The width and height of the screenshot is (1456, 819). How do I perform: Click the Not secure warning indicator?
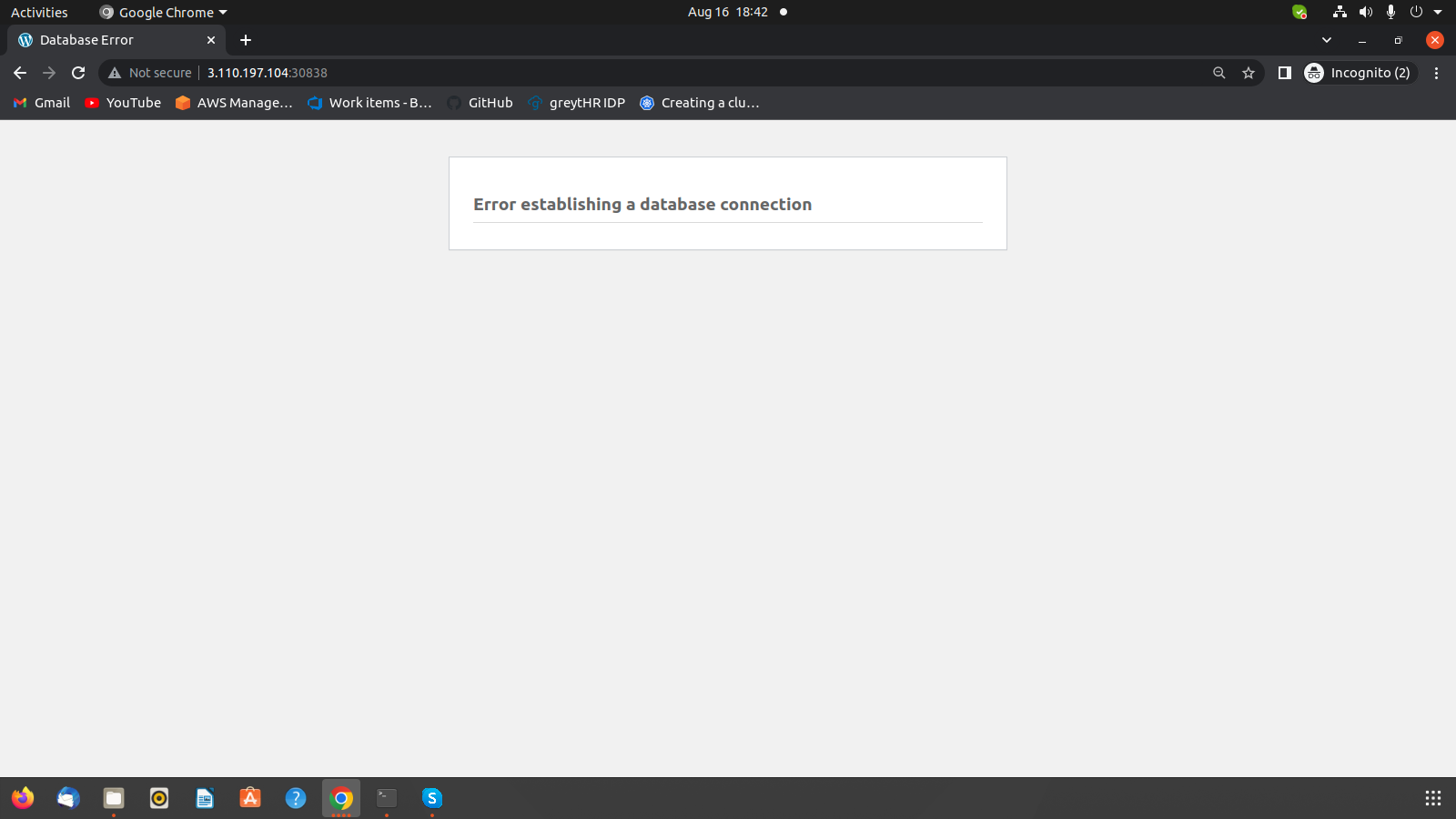tap(150, 73)
